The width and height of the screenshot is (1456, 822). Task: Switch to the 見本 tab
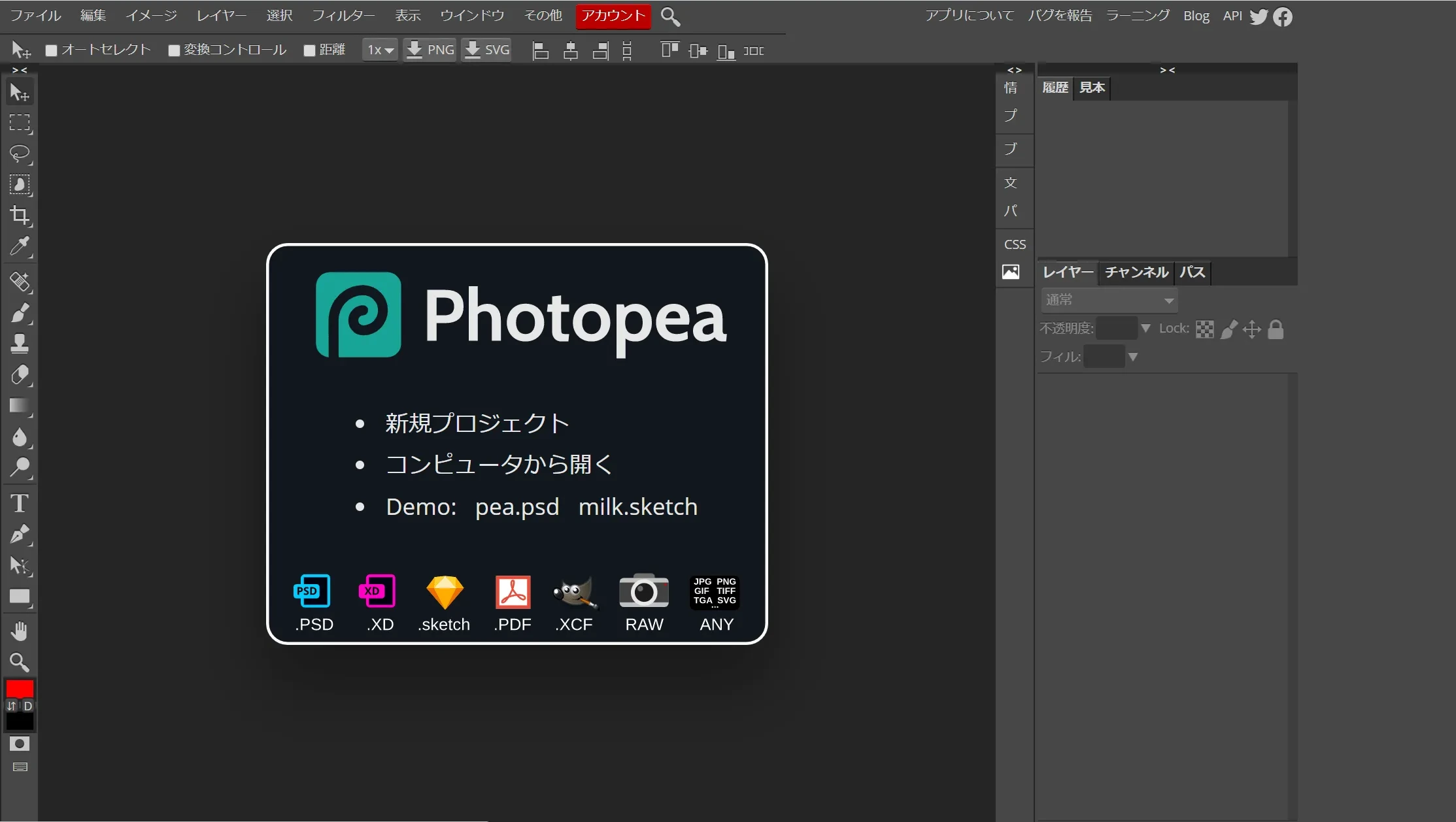coord(1092,88)
